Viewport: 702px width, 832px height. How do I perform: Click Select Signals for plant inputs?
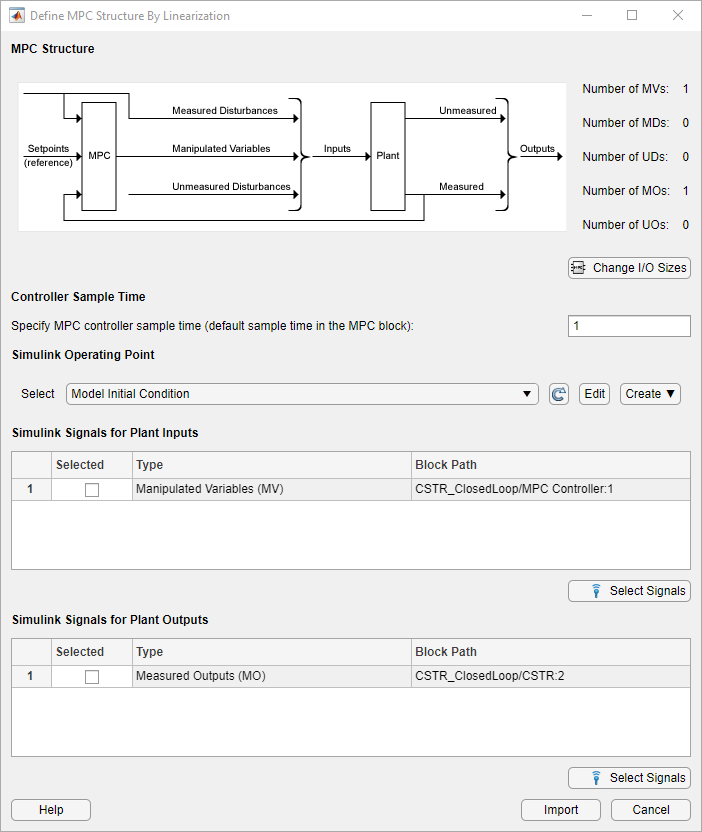point(629,591)
